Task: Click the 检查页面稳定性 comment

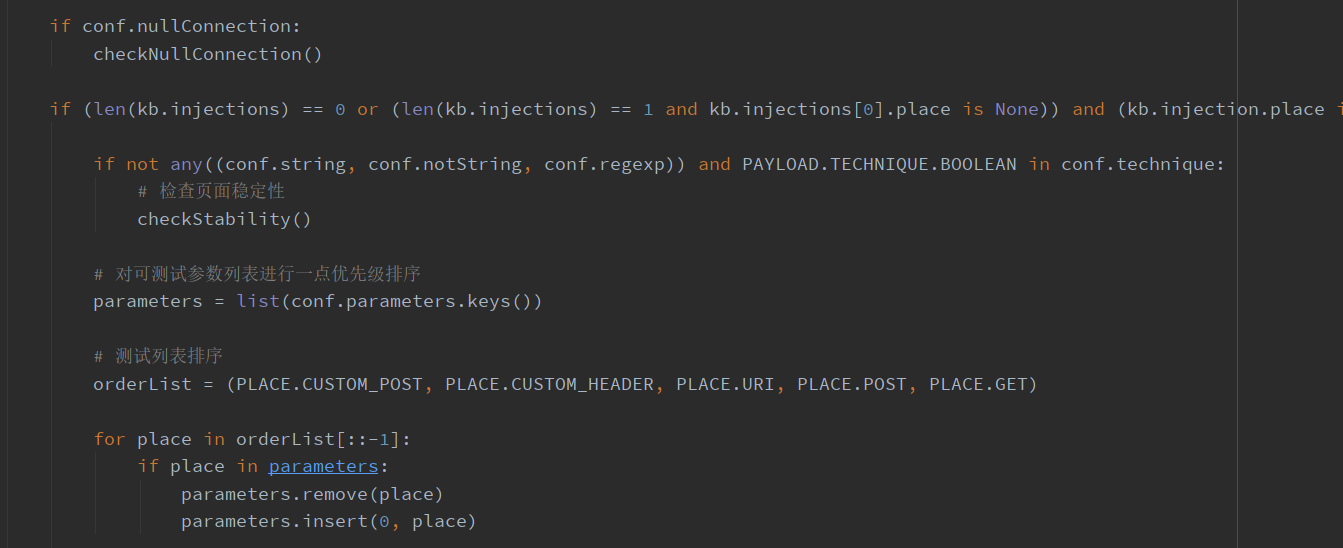Action: pos(222,191)
